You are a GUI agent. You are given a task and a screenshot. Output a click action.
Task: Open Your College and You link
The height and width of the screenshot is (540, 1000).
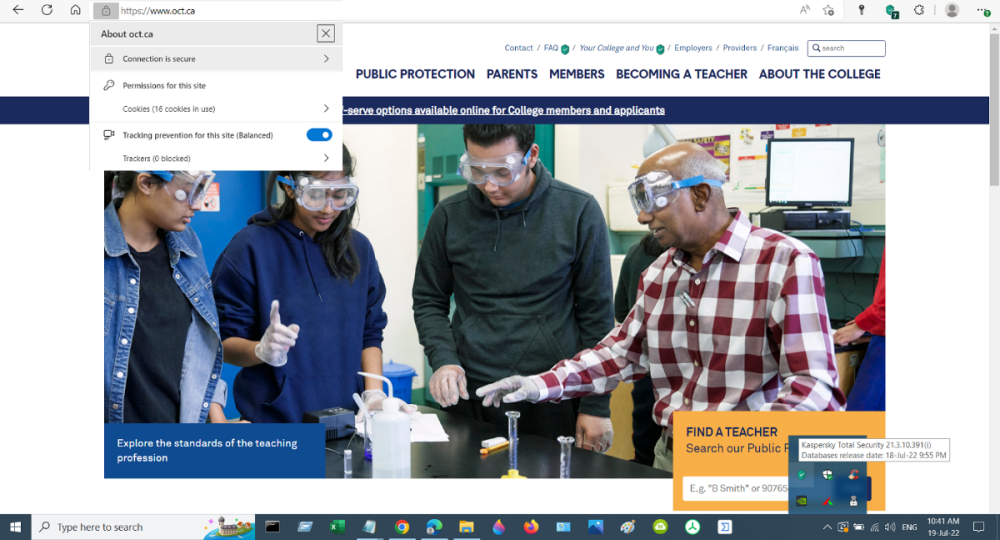point(616,48)
